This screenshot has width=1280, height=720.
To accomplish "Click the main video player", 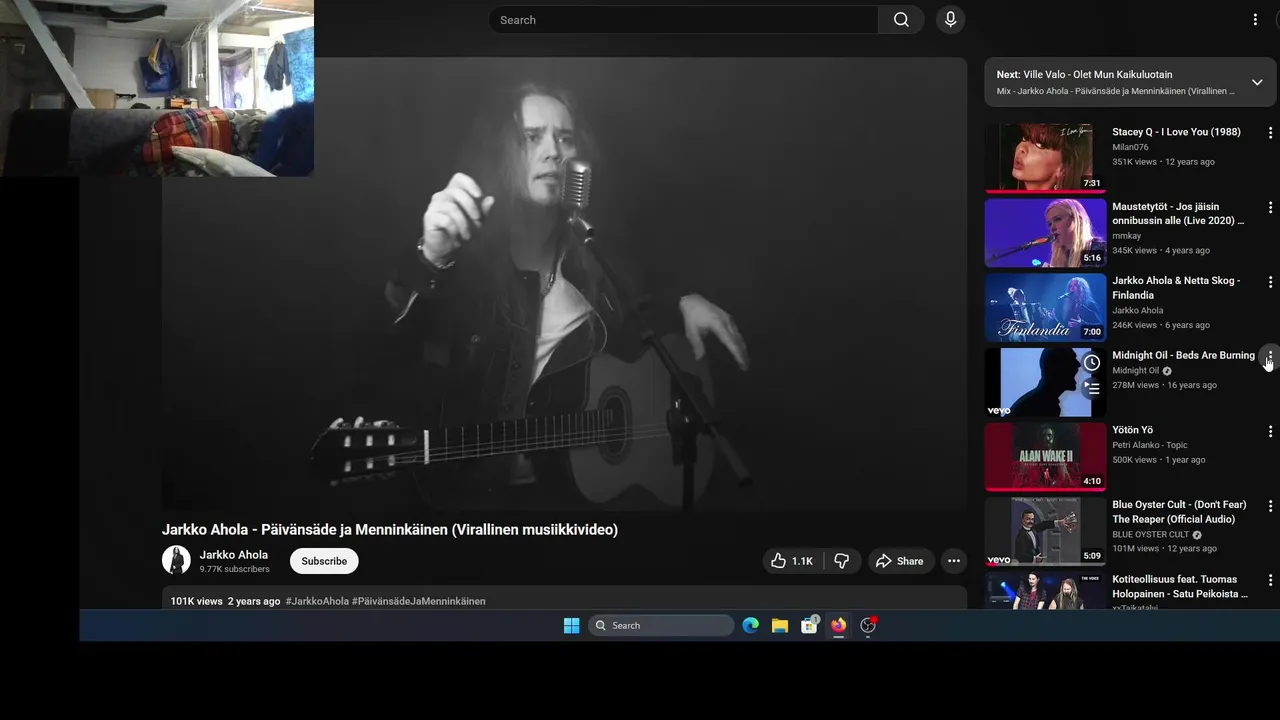I will coord(564,284).
